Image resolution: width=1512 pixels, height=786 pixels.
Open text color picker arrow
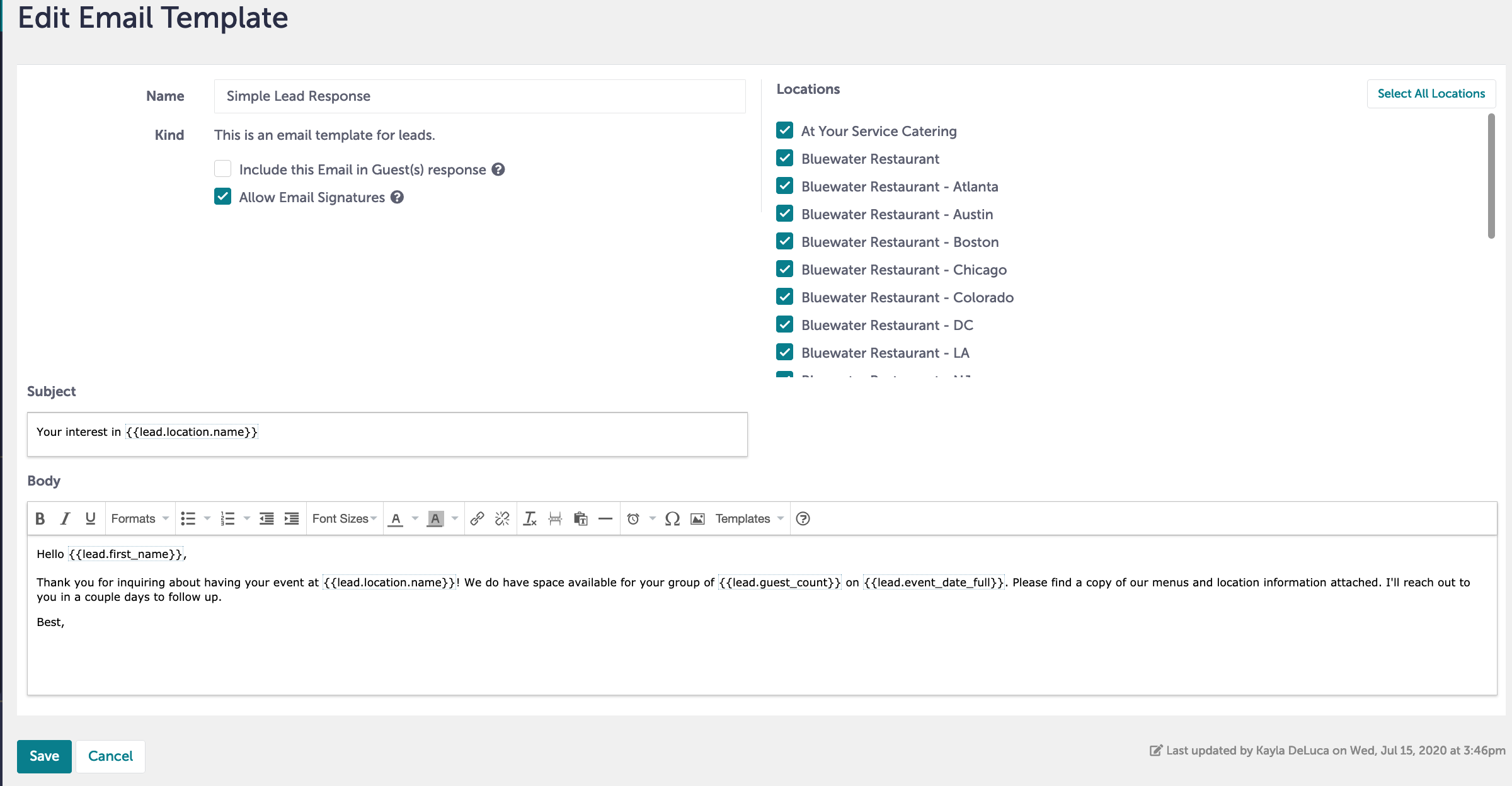tap(415, 518)
